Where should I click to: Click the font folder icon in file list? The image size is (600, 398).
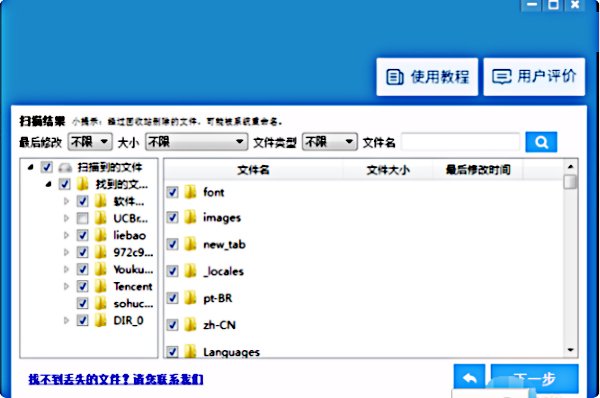(190, 192)
